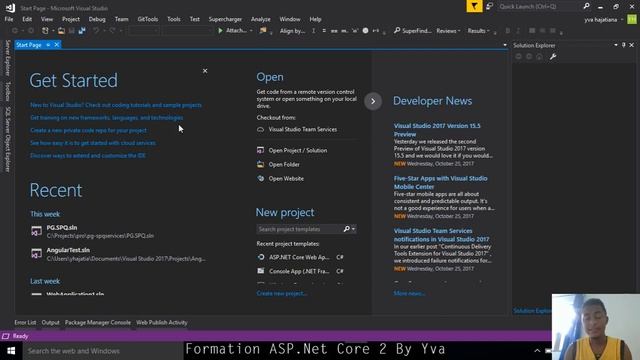
Task: Open the Reviews dropdown in toolbar
Action: 448,31
